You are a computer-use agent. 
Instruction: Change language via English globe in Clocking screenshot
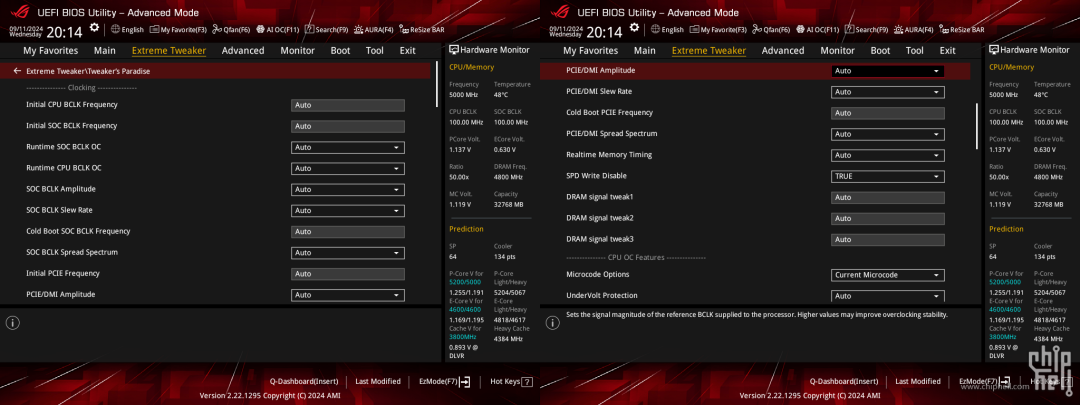click(127, 30)
